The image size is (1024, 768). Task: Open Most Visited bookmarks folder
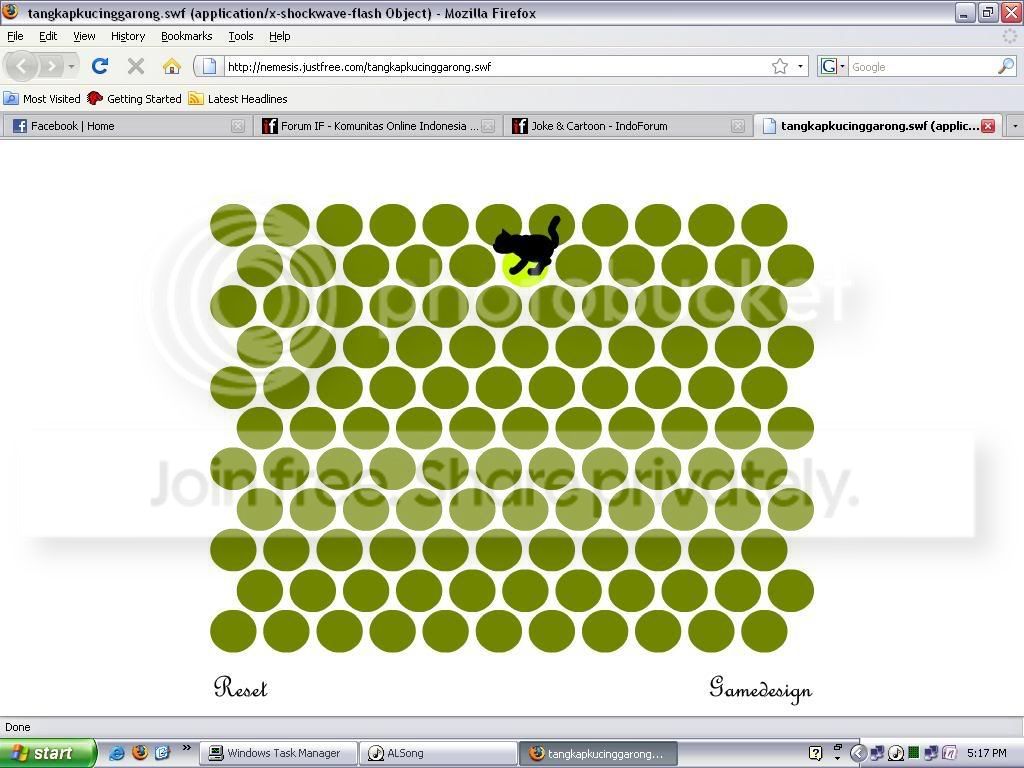[x=42, y=99]
